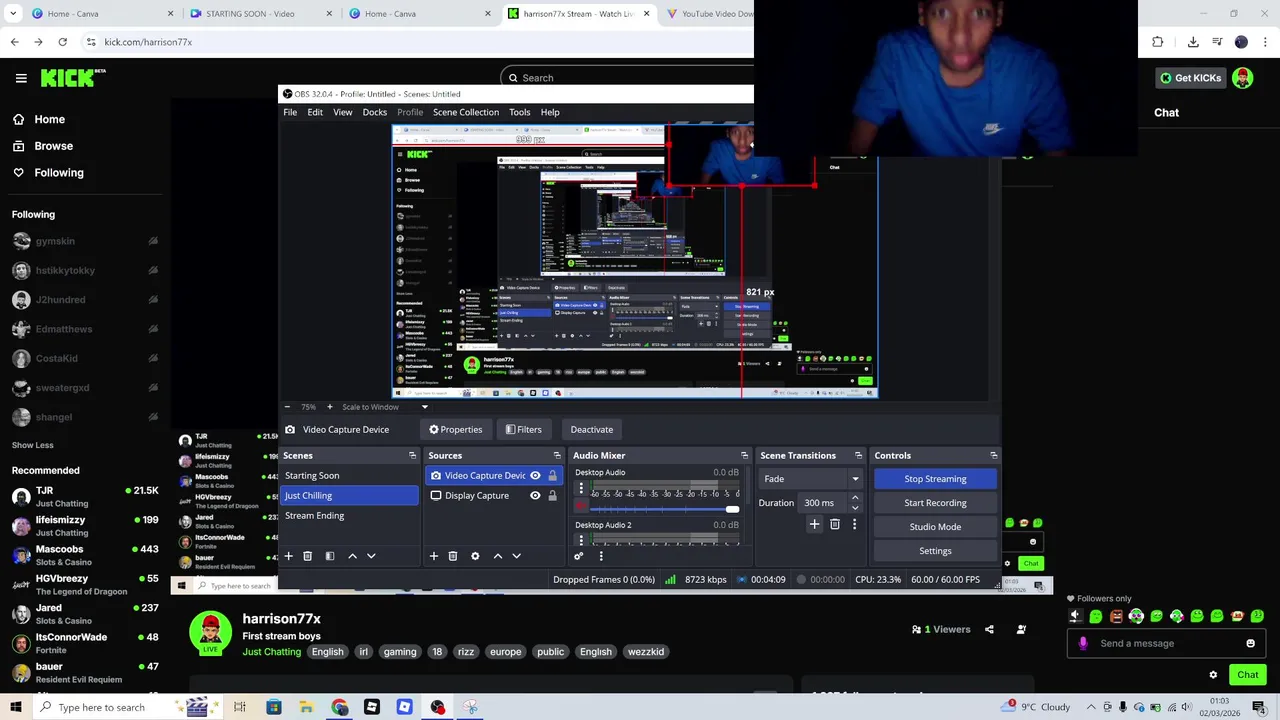Open the OBS Tools menu
1280x720 pixels.
520,112
